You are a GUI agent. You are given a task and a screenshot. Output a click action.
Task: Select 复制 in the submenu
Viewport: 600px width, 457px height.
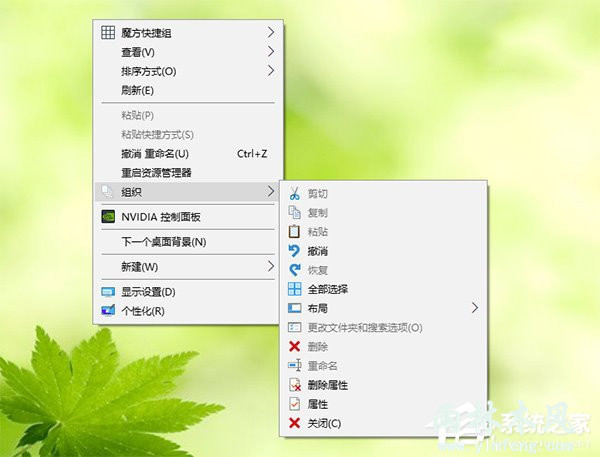tap(383, 213)
